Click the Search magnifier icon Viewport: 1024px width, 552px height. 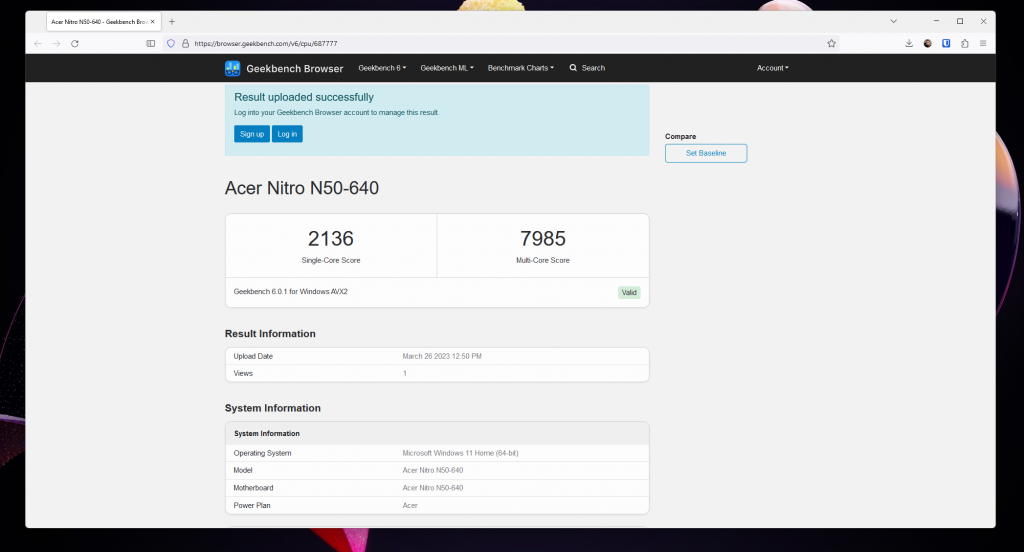point(573,68)
